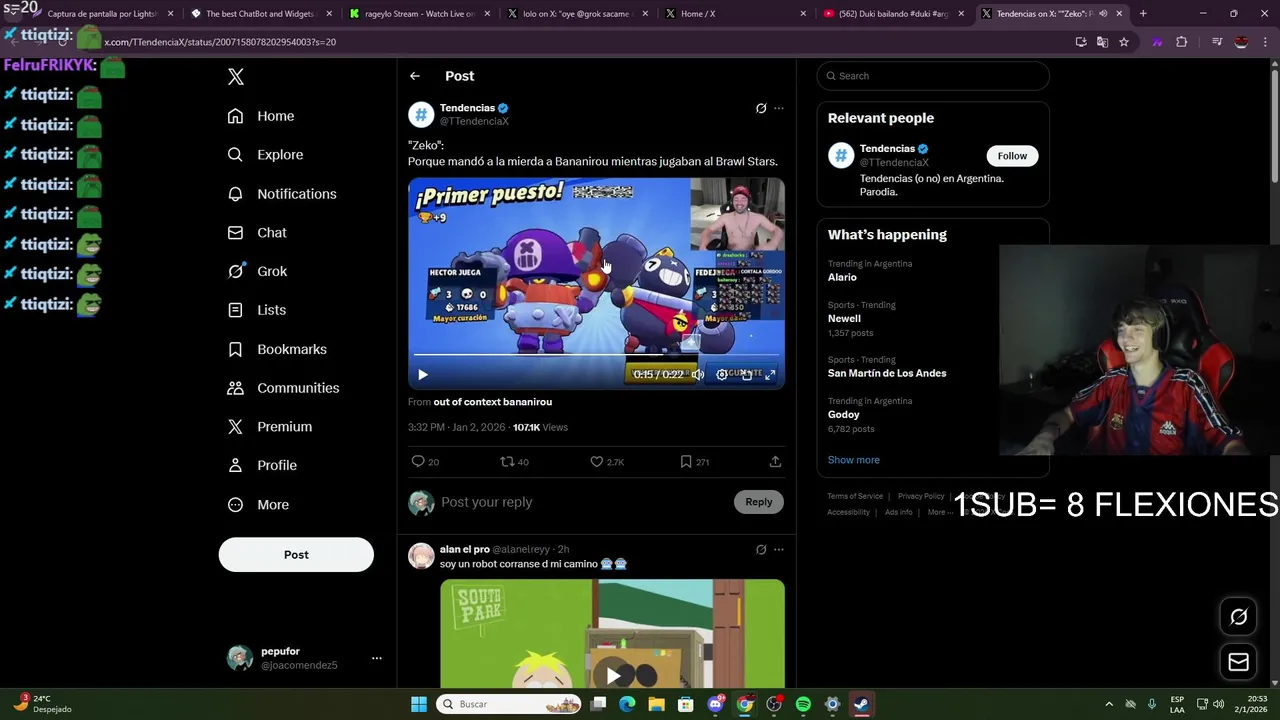
Task: Click the X Search box
Action: (x=933, y=76)
